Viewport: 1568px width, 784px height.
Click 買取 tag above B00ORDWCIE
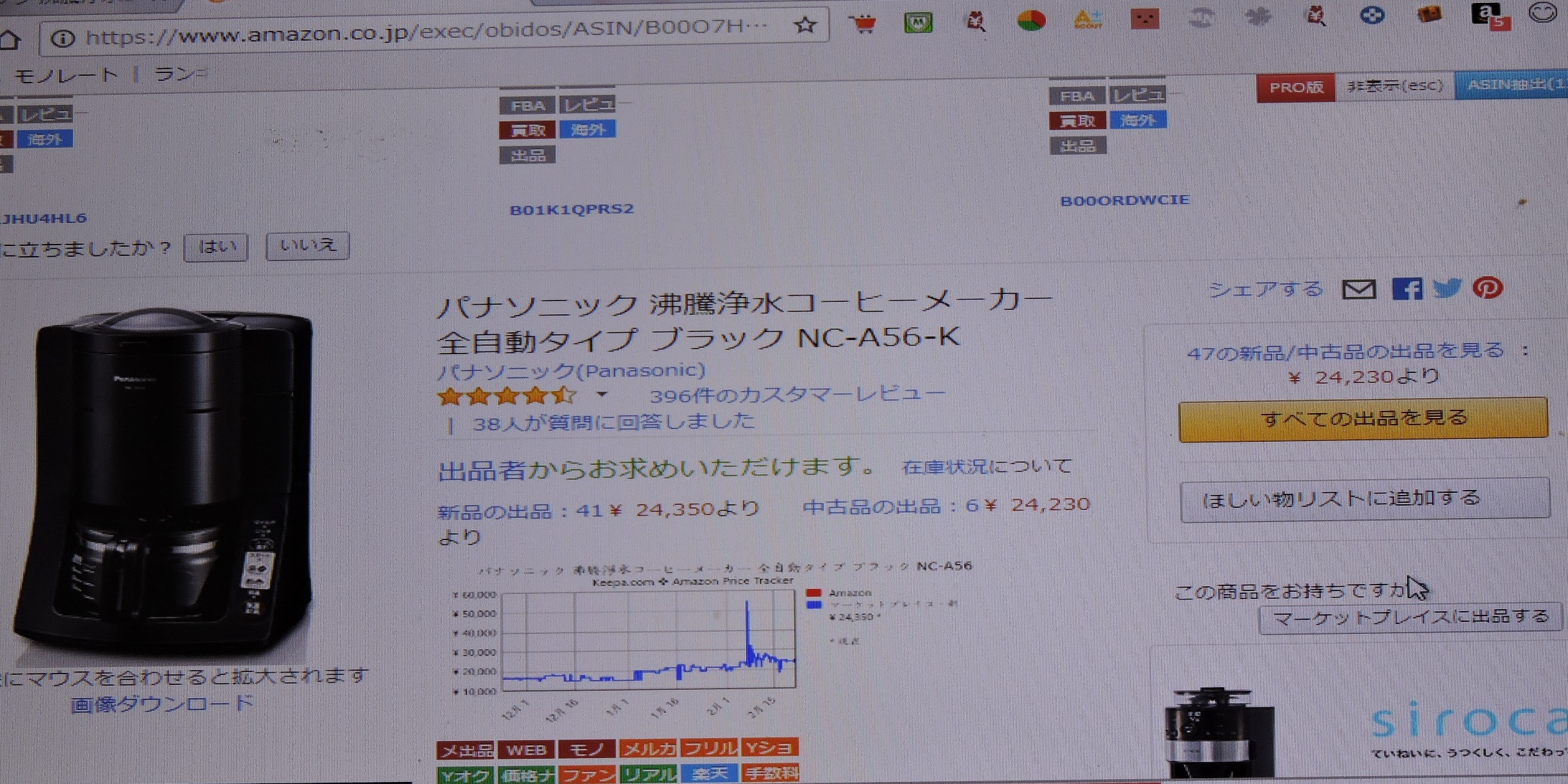click(1077, 121)
